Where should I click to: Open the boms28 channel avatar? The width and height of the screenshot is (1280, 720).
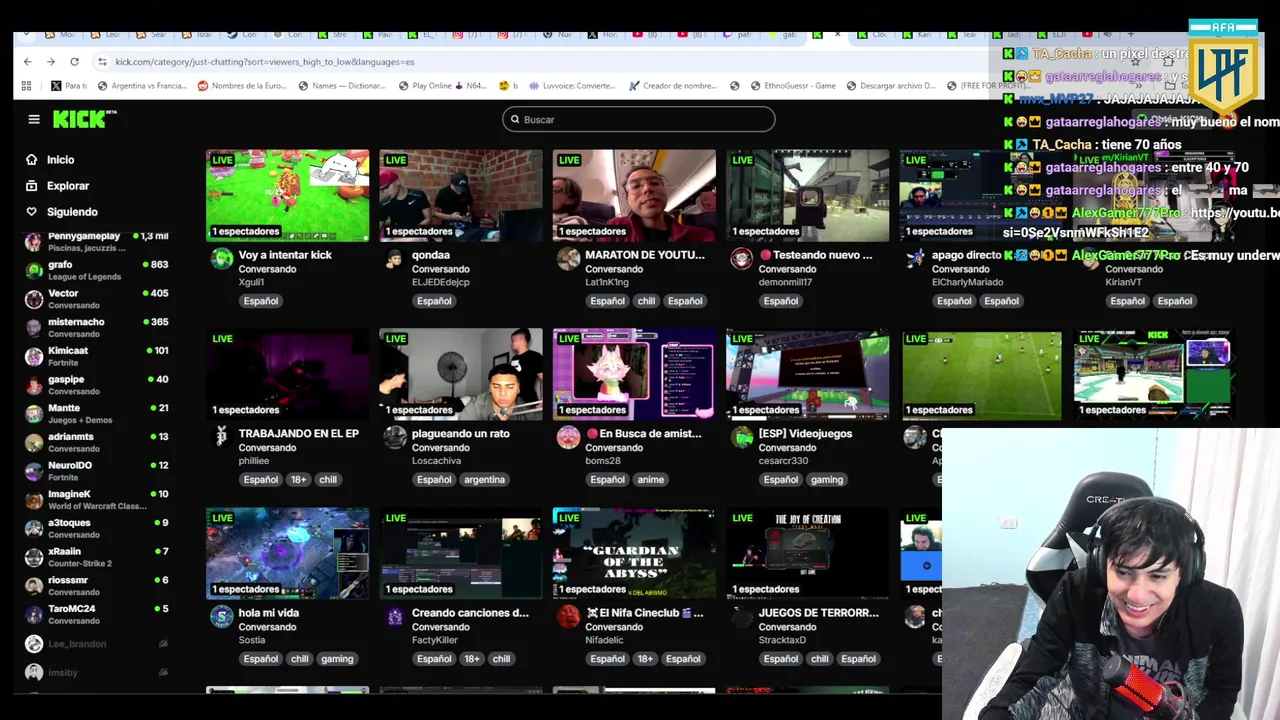568,438
